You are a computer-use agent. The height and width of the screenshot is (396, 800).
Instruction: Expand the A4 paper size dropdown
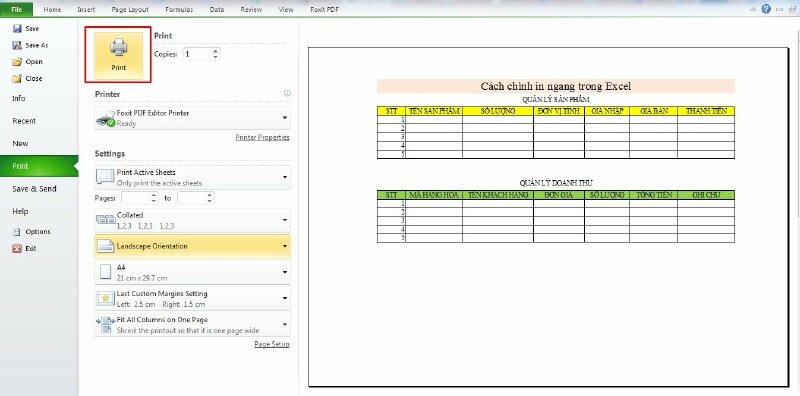[x=285, y=272]
